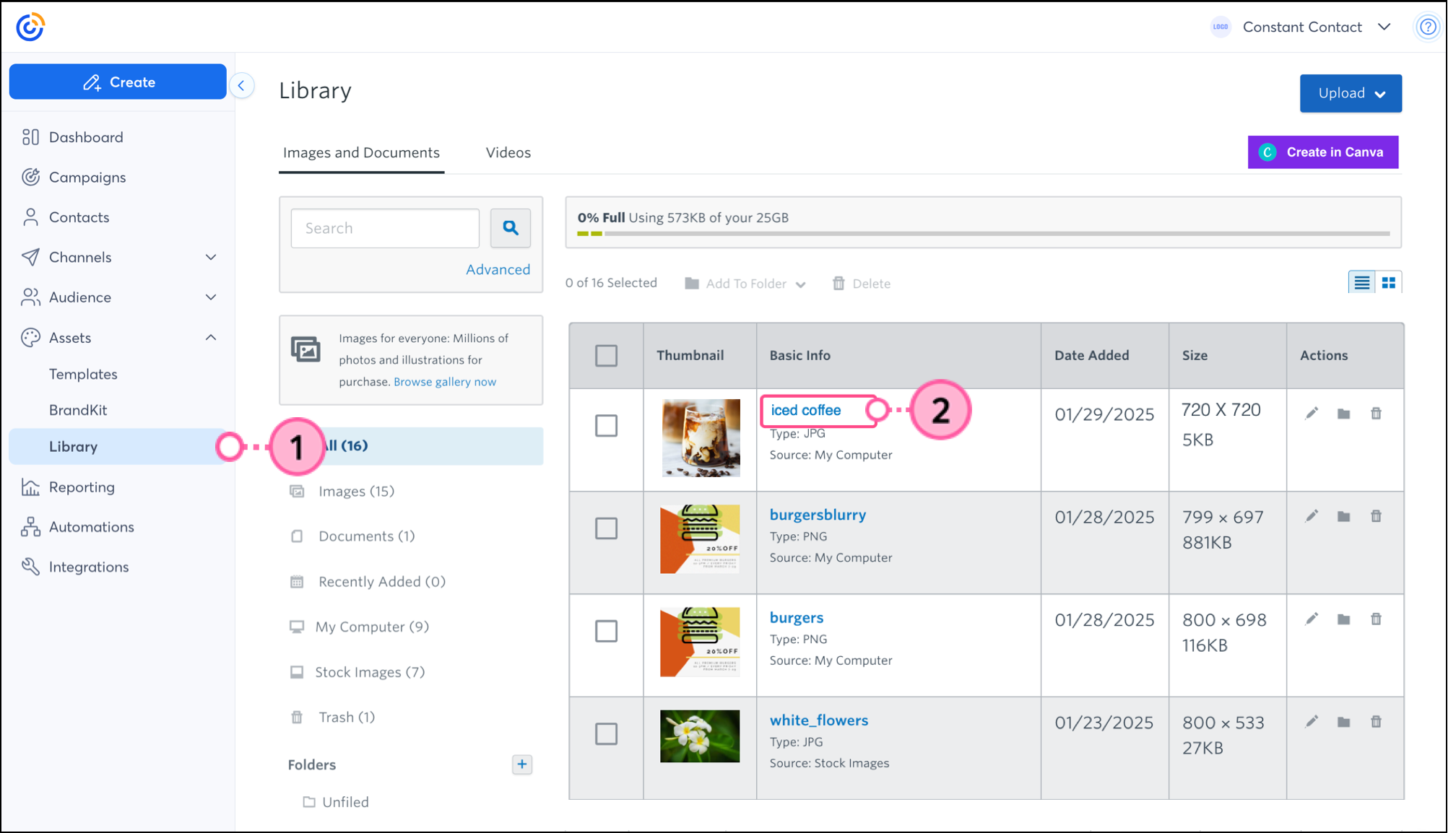Switch to the Videos tab

click(x=508, y=152)
